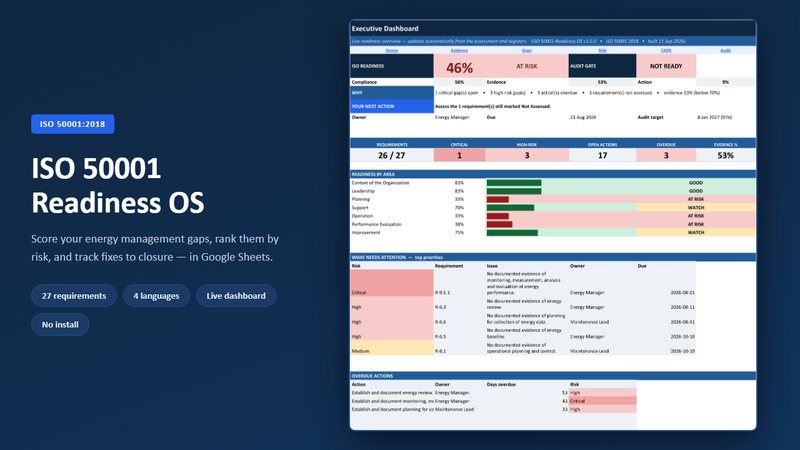Screen dimensions: 800x450
Task: Click the Audit target date 8 Jan 2027
Action: click(x=714, y=117)
